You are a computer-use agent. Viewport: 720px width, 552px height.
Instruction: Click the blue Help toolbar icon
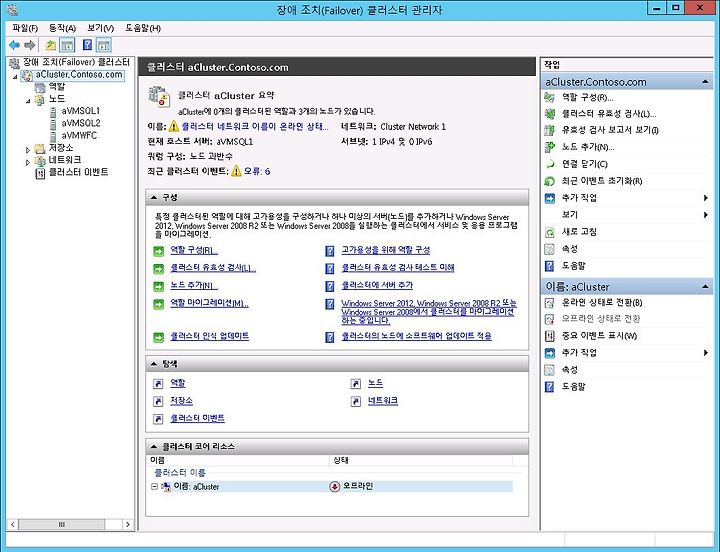(87, 45)
